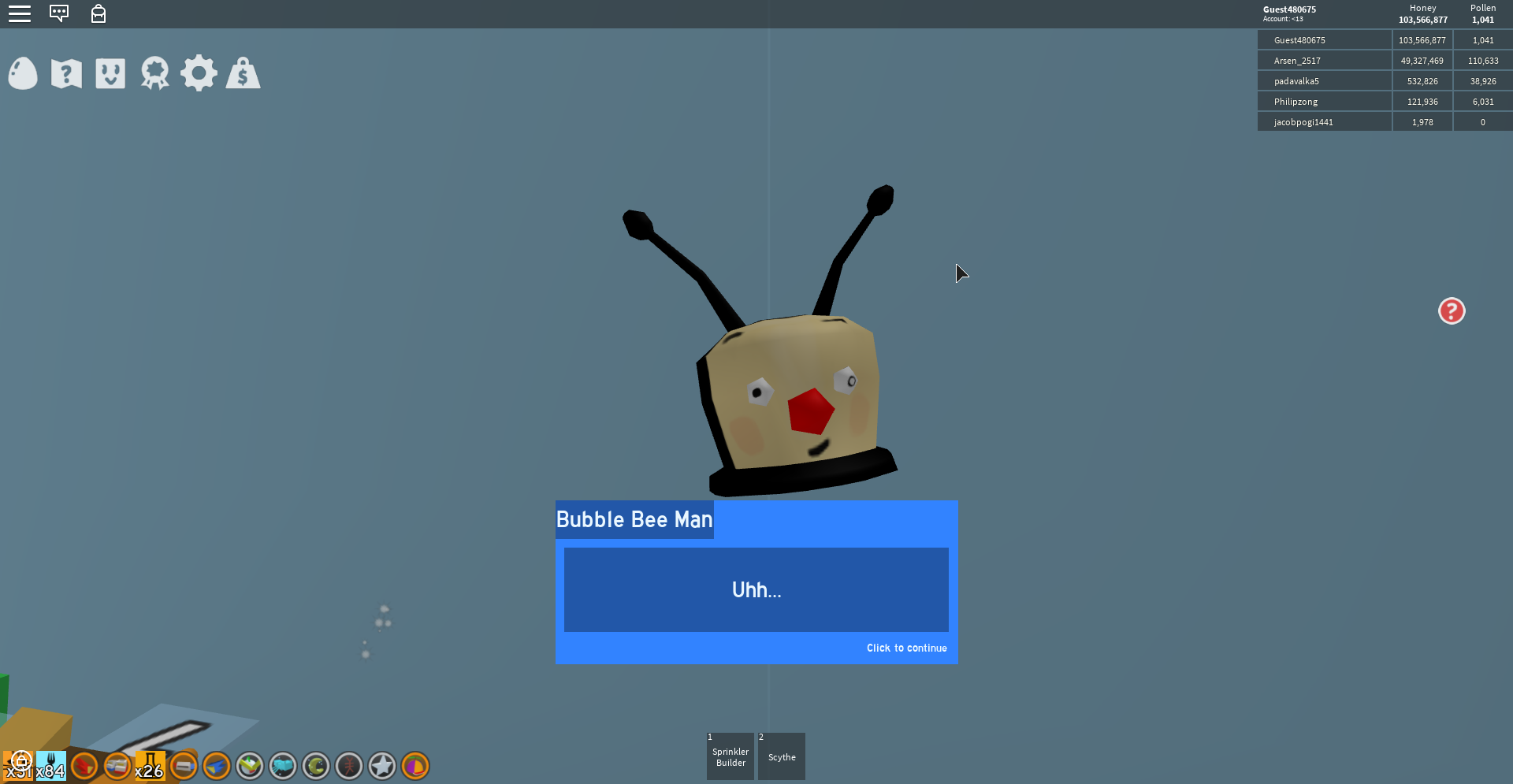Open the bees smiley-face menu
The image size is (1513, 784).
[110, 74]
